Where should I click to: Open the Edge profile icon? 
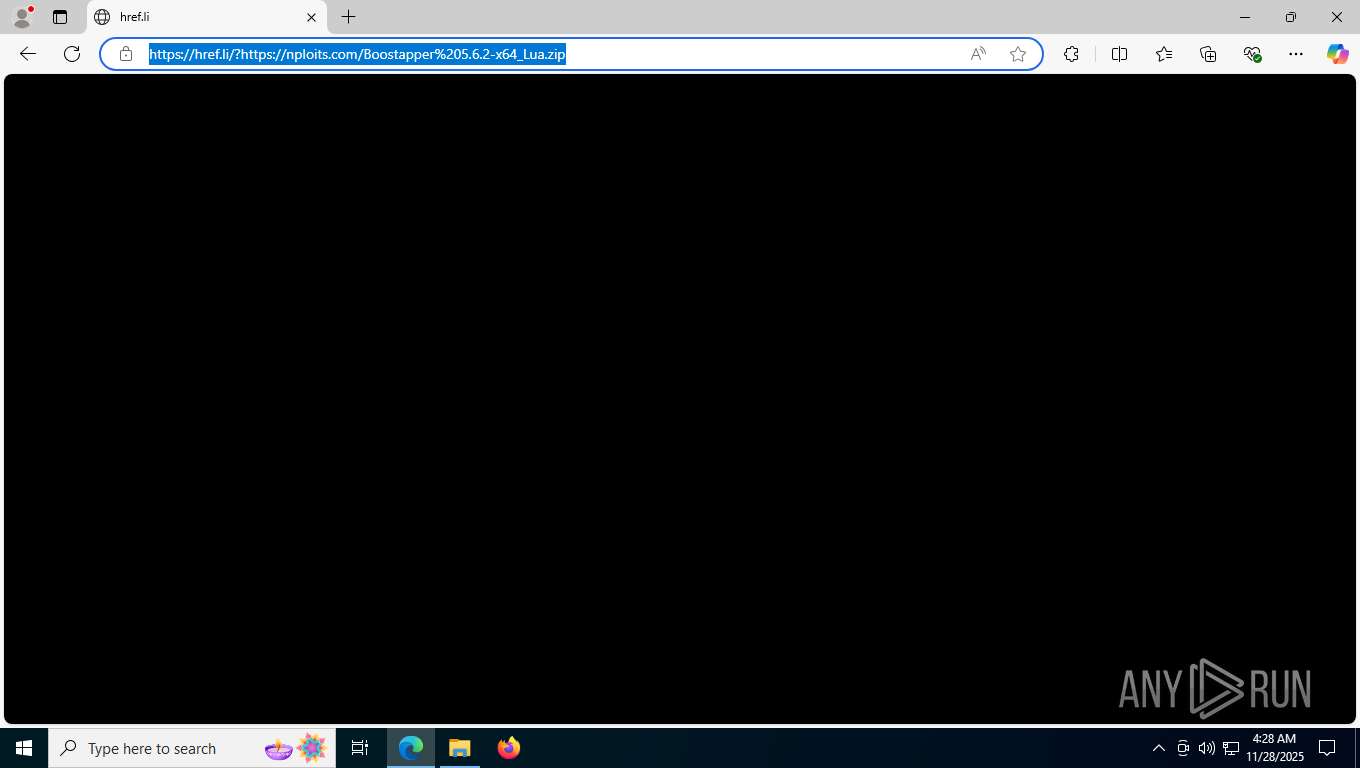tap(22, 17)
